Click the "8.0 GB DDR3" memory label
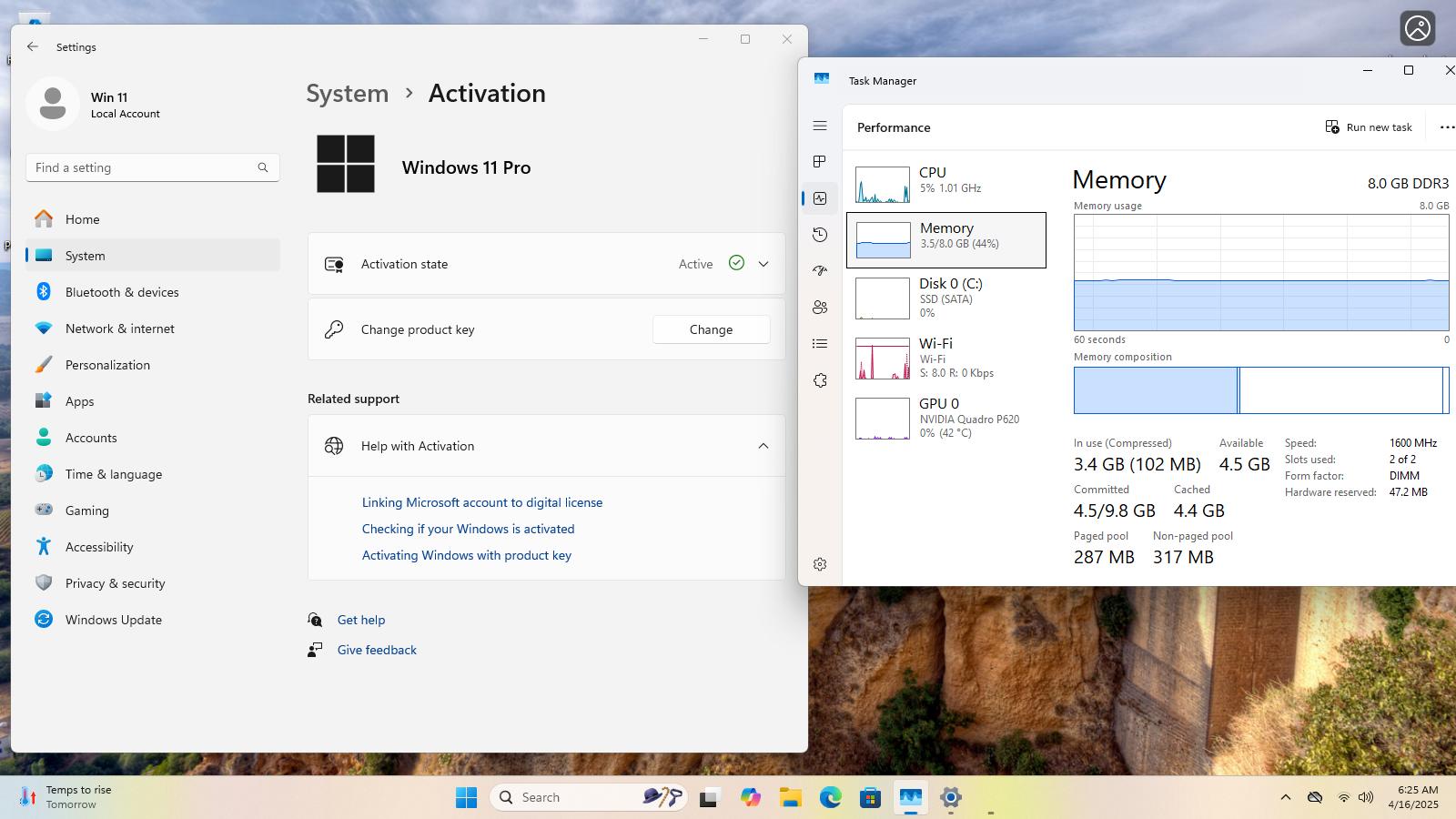Viewport: 1456px width, 819px height. point(1408,183)
